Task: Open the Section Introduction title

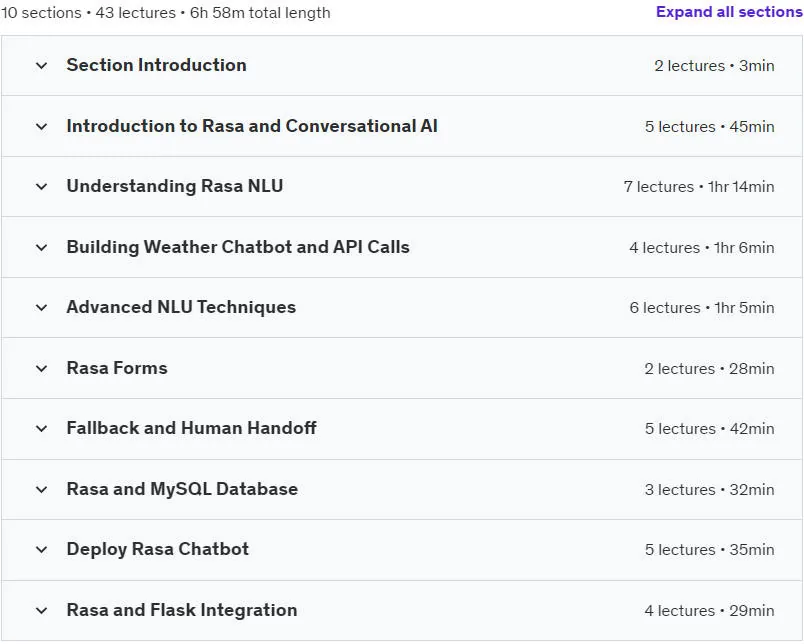Action: click(156, 65)
